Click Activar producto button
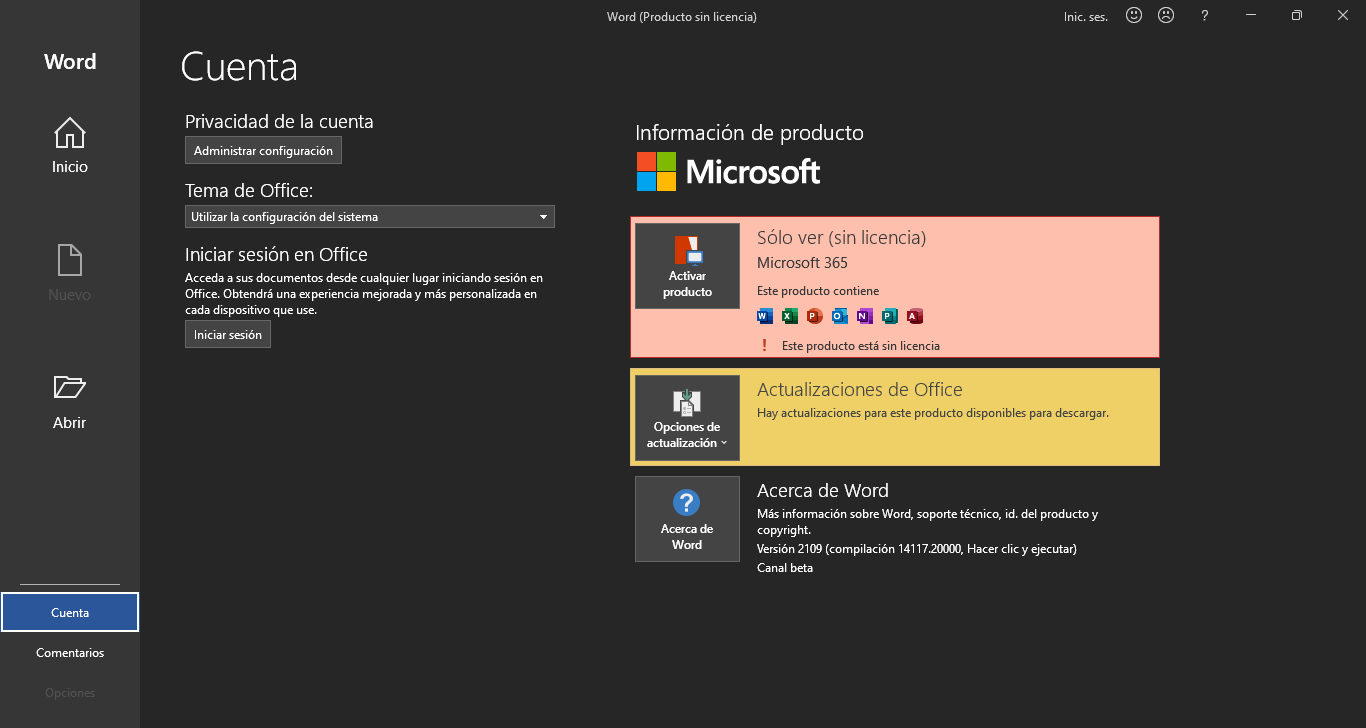The image size is (1366, 728). coord(687,266)
